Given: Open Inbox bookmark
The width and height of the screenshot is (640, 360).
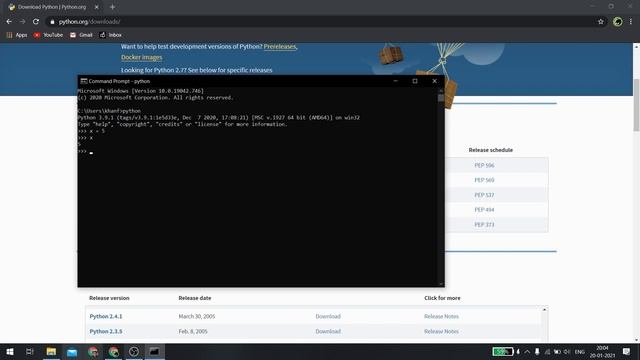Looking at the screenshot, I should tap(111, 35).
